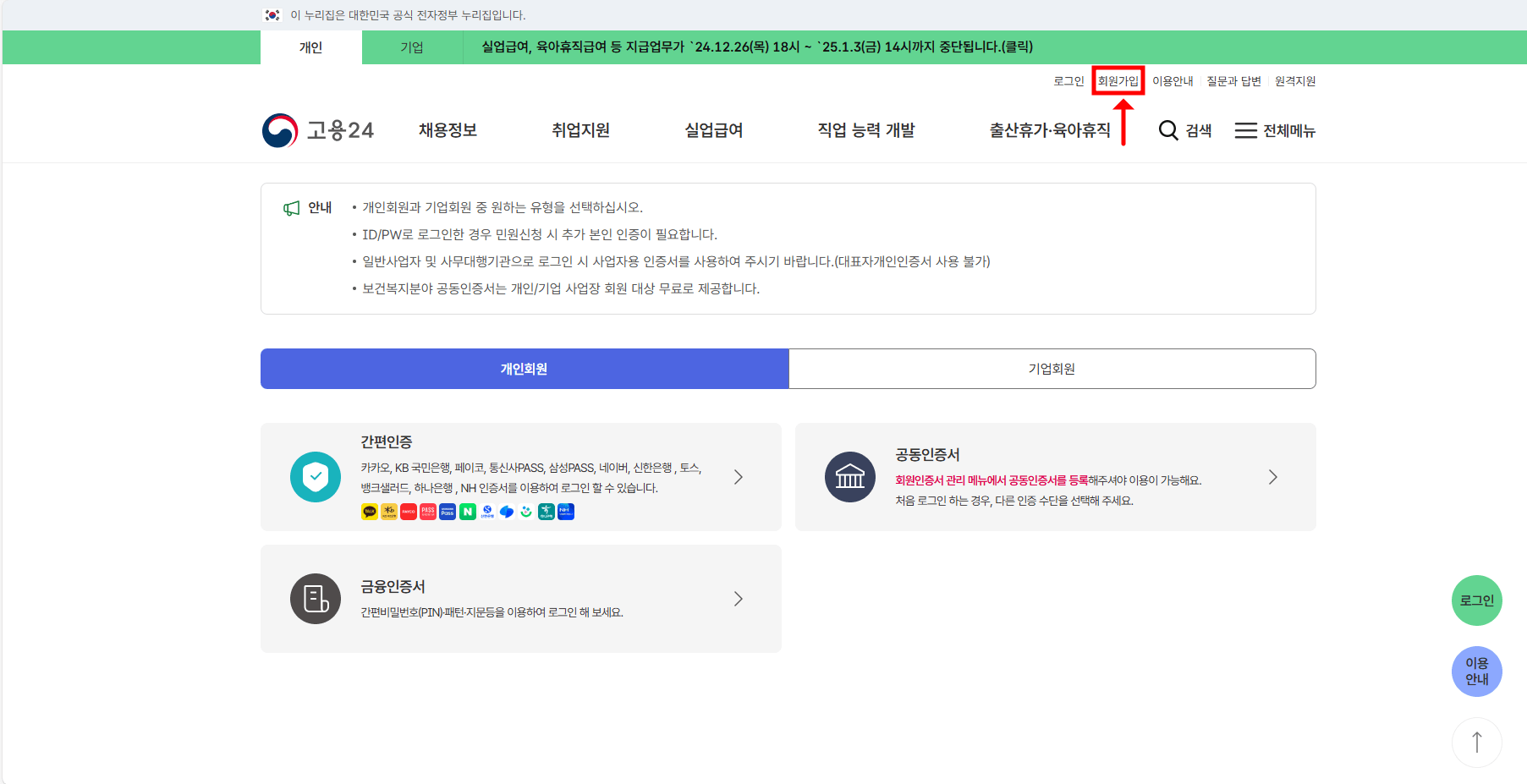Viewport: 1527px width, 784px height.
Task: Click the Samsung Pass icon
Action: tap(448, 512)
